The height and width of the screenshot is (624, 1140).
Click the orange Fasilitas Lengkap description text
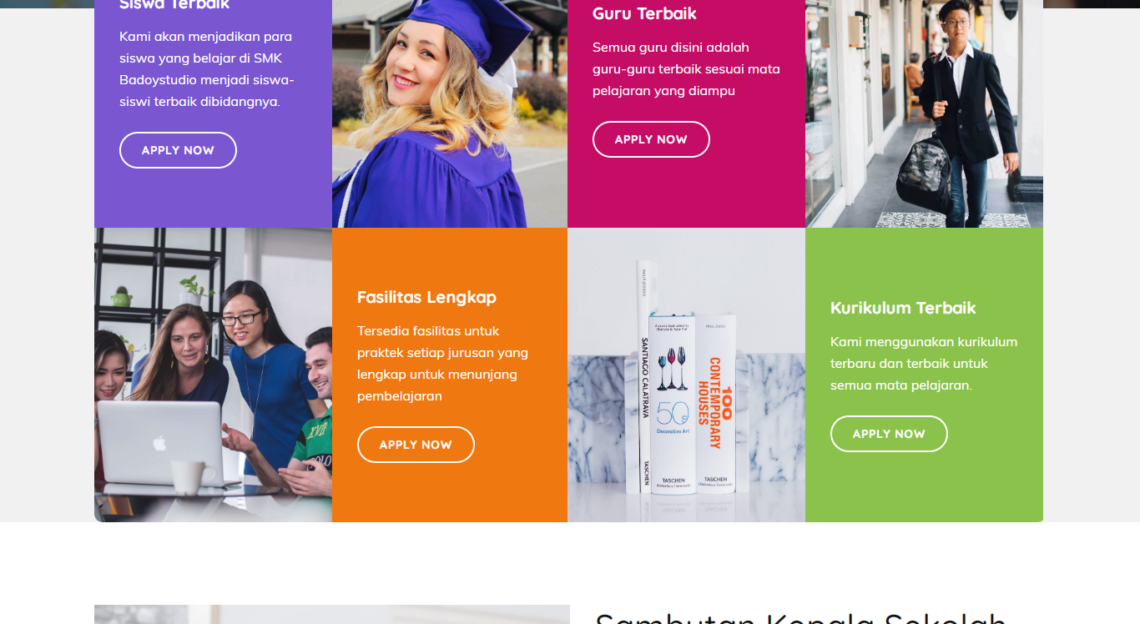443,364
